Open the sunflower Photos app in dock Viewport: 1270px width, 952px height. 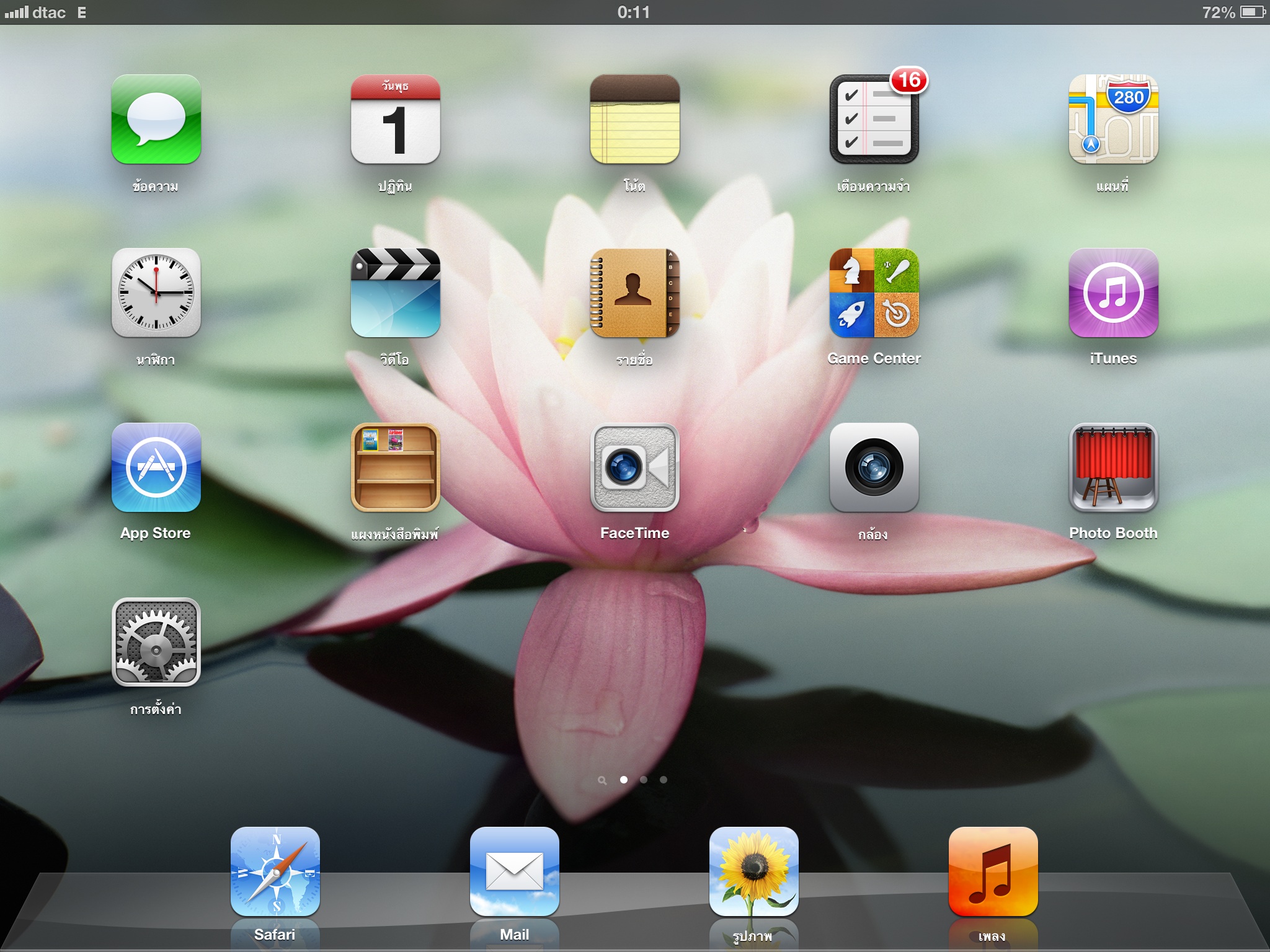(x=753, y=872)
